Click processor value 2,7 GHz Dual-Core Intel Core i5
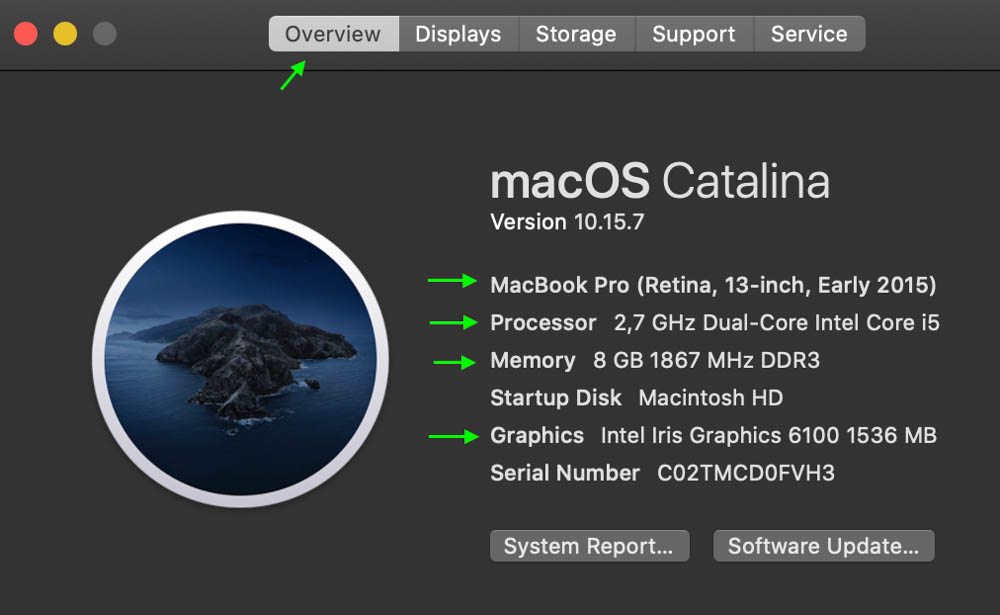The image size is (1000, 615). (x=777, y=323)
